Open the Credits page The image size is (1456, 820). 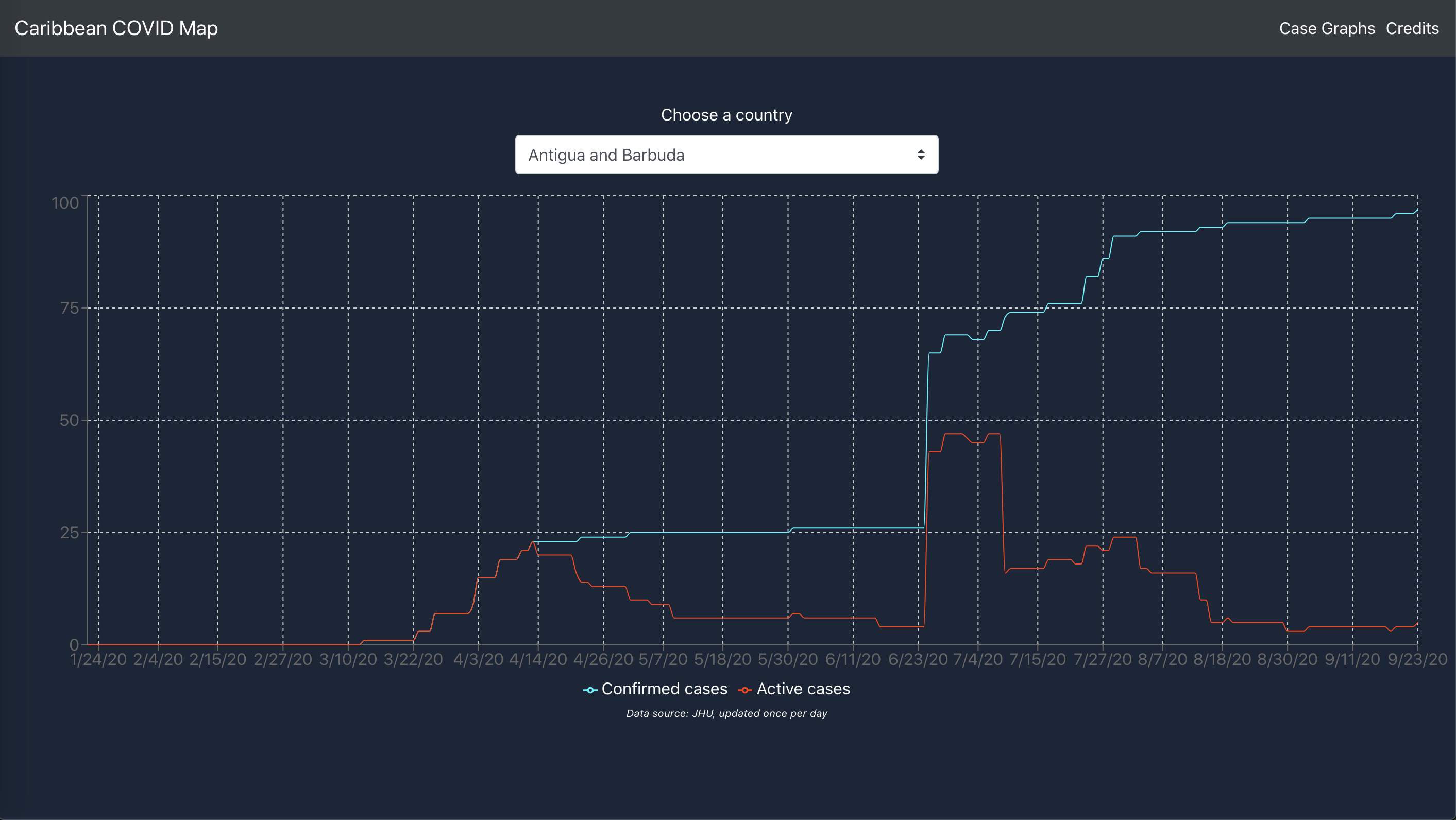(x=1412, y=28)
